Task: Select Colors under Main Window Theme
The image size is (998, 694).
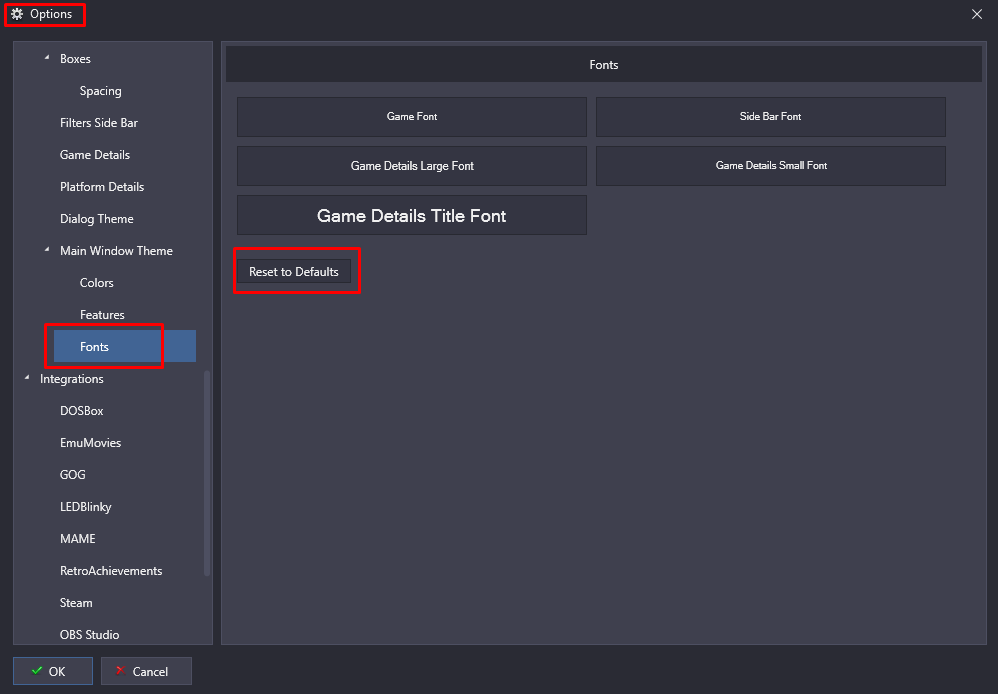Action: point(97,283)
